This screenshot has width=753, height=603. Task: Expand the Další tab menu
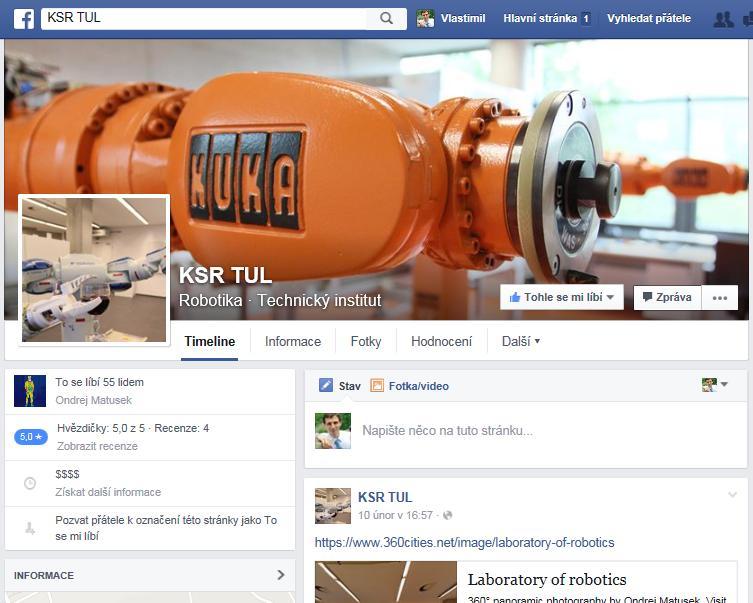521,341
